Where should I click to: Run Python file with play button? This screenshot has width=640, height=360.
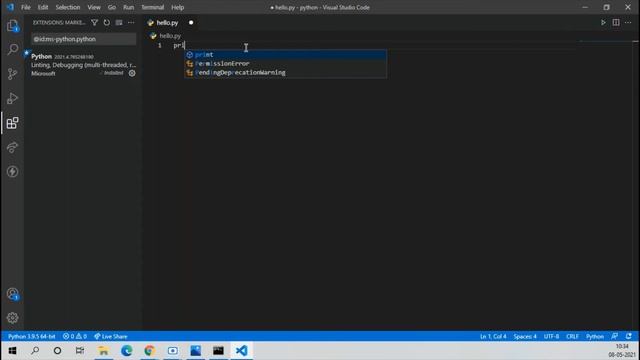click(x=603, y=22)
